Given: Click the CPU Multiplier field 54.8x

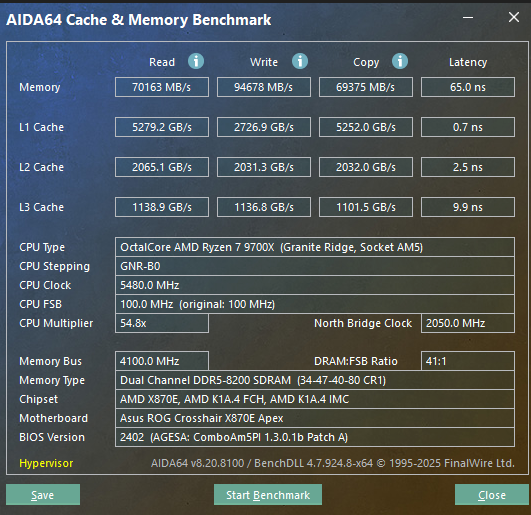Looking at the screenshot, I should pos(162,323).
